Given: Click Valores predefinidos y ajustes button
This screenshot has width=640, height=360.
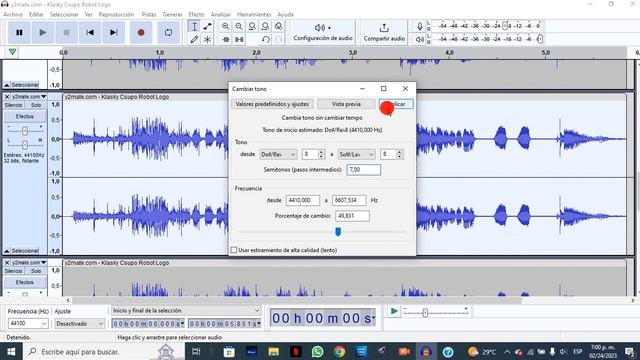Looking at the screenshot, I should pos(272,104).
